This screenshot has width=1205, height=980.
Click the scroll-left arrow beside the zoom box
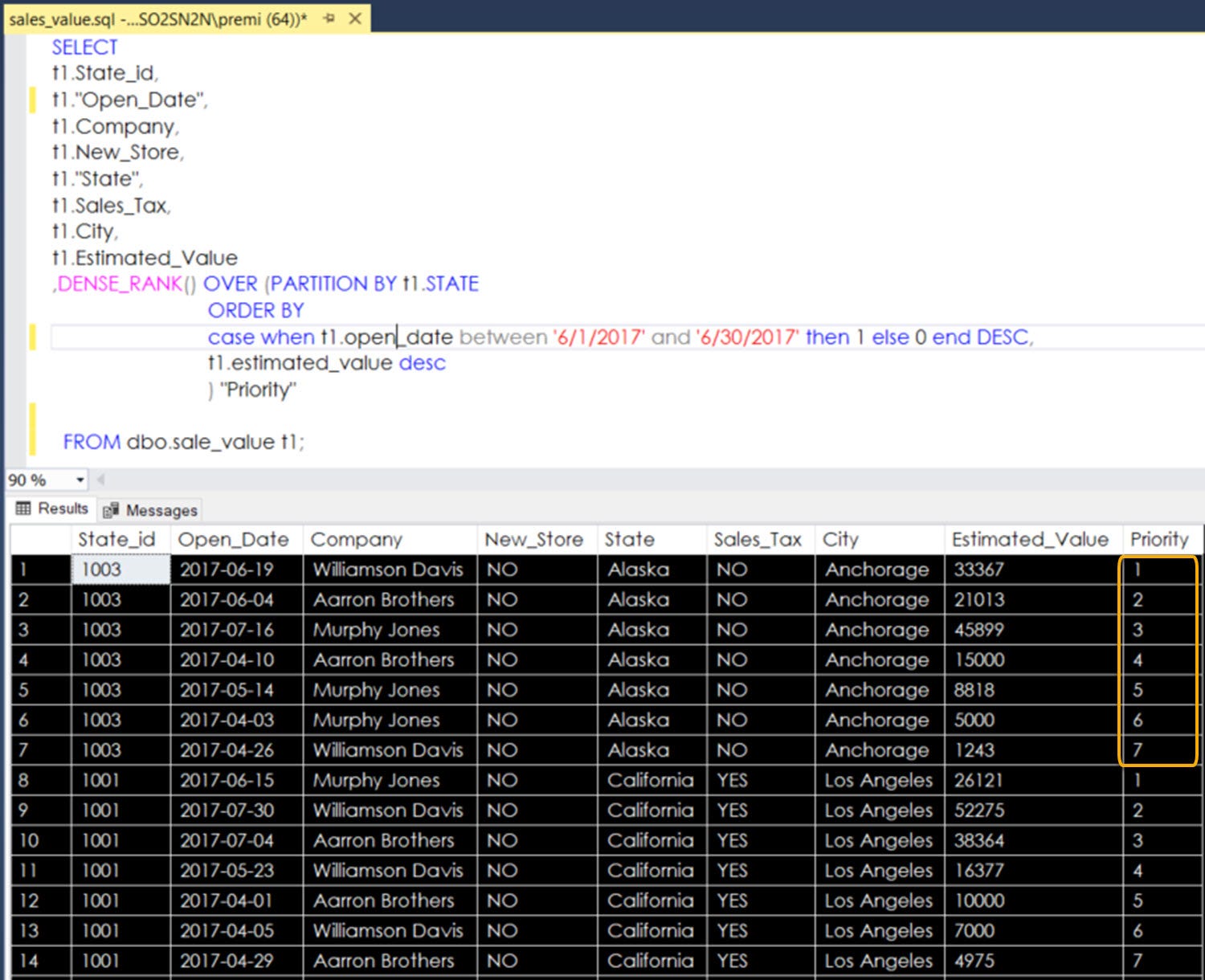[x=101, y=480]
